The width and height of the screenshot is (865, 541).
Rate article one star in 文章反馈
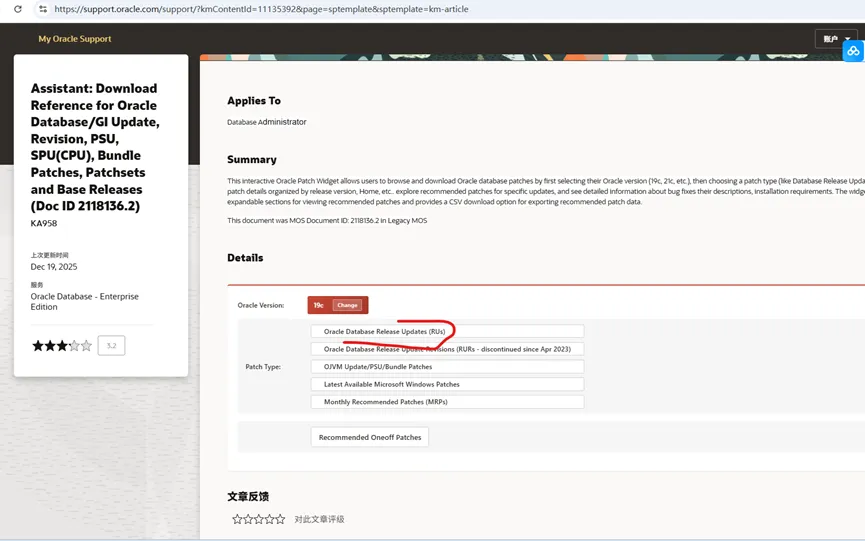(237, 519)
